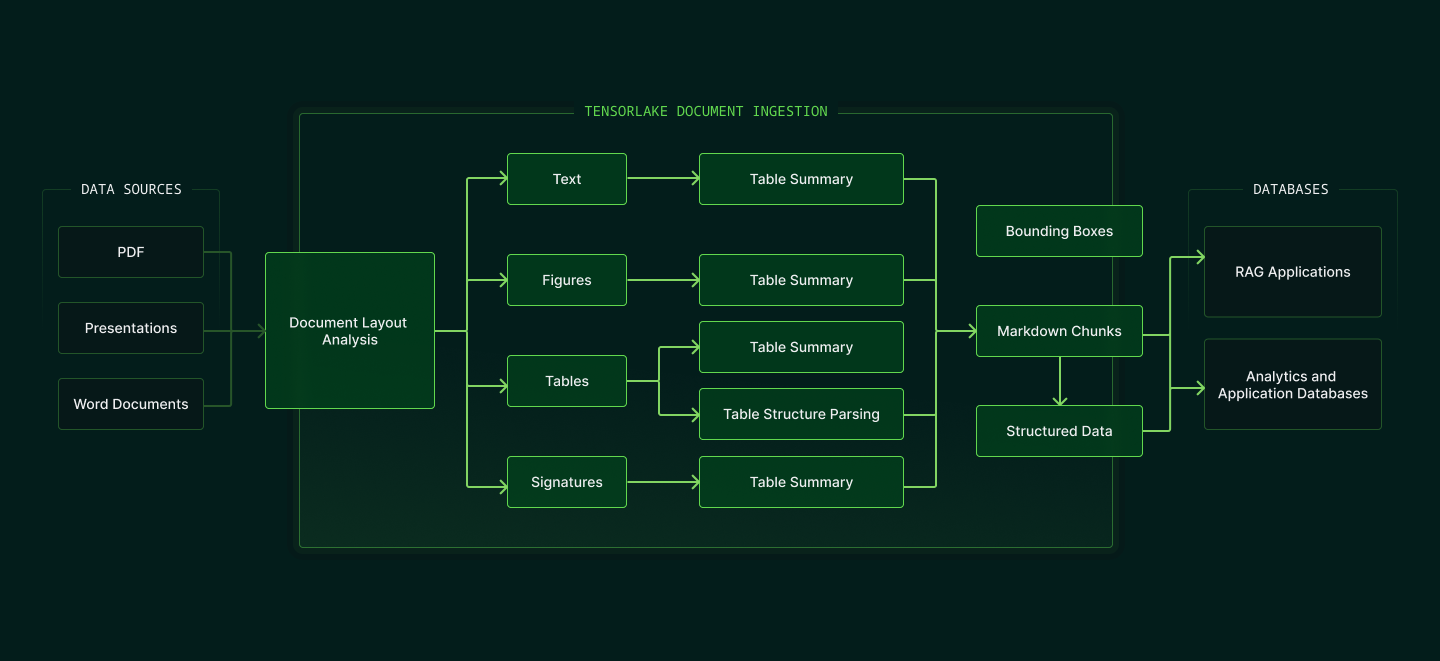This screenshot has width=1440, height=661.
Task: Click the Table Summary box above Table Structure Parsing
Action: (801, 347)
